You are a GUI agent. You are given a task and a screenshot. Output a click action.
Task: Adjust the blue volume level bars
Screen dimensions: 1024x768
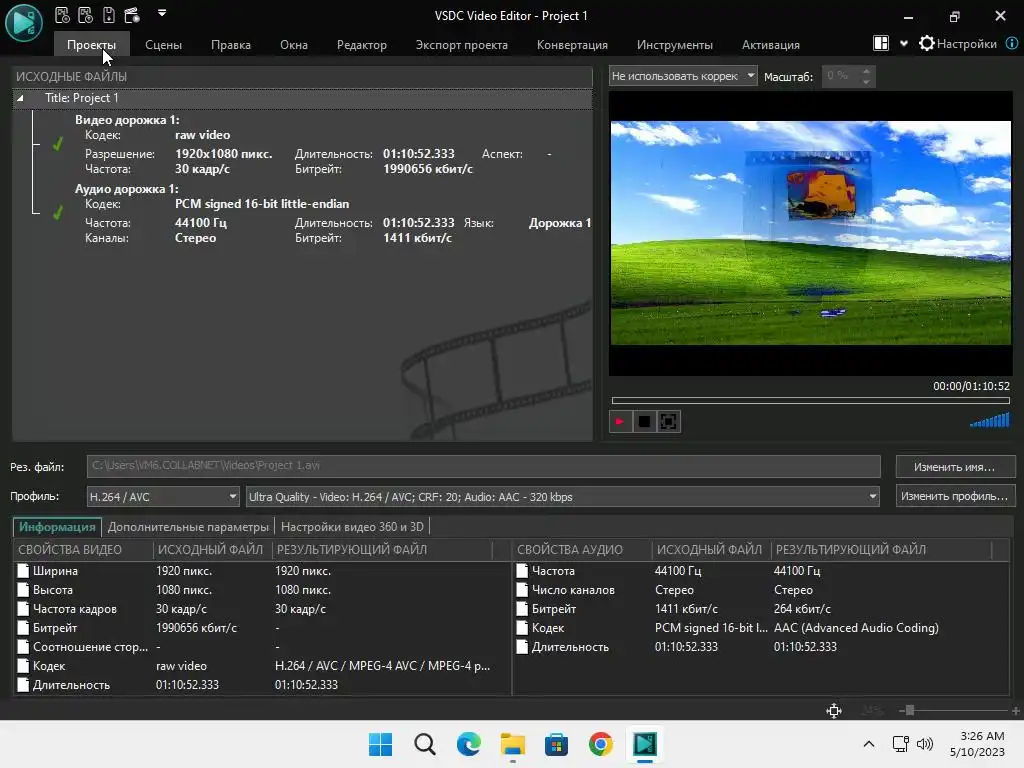coord(989,420)
